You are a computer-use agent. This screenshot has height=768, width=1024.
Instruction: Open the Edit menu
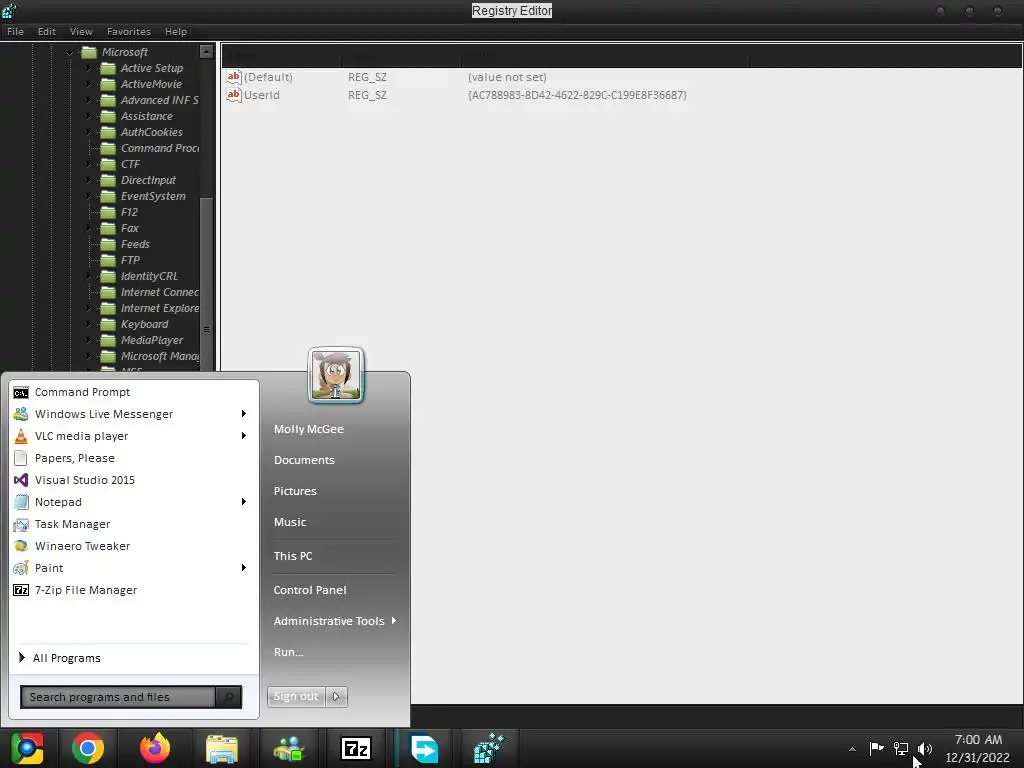click(x=46, y=31)
